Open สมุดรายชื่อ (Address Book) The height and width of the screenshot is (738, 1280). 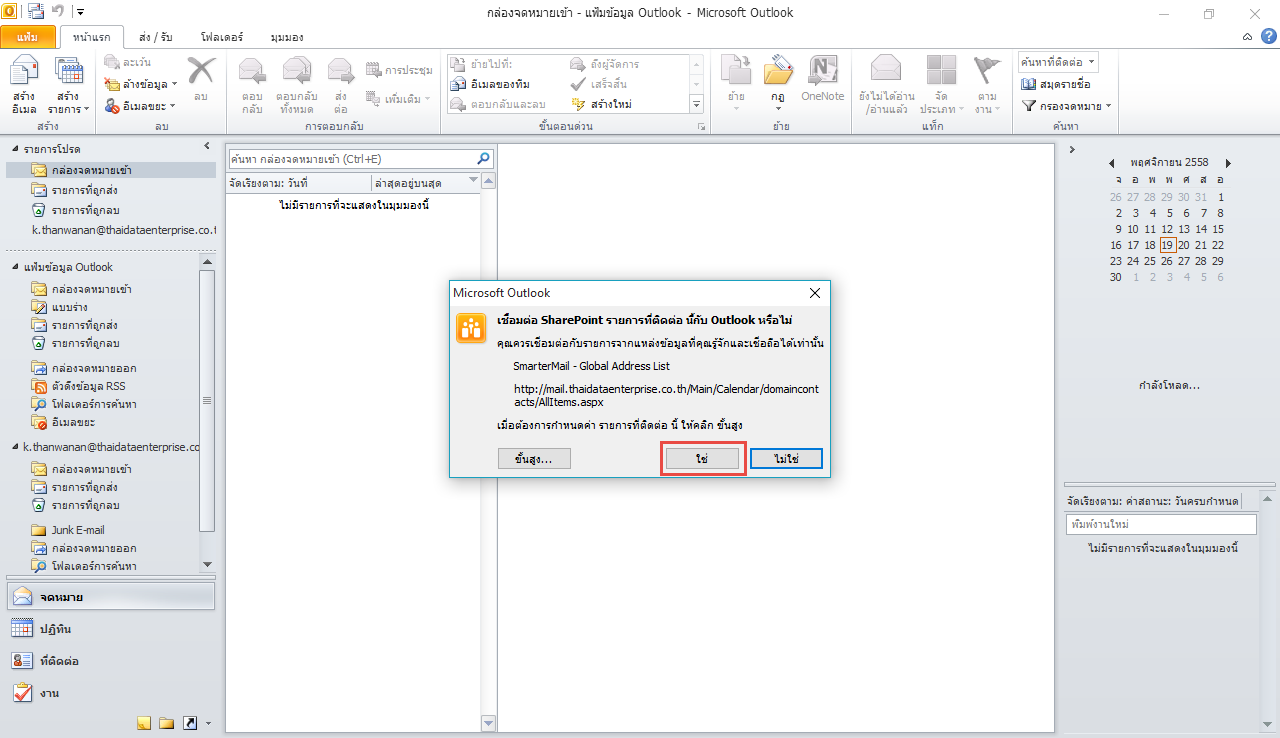[1056, 84]
